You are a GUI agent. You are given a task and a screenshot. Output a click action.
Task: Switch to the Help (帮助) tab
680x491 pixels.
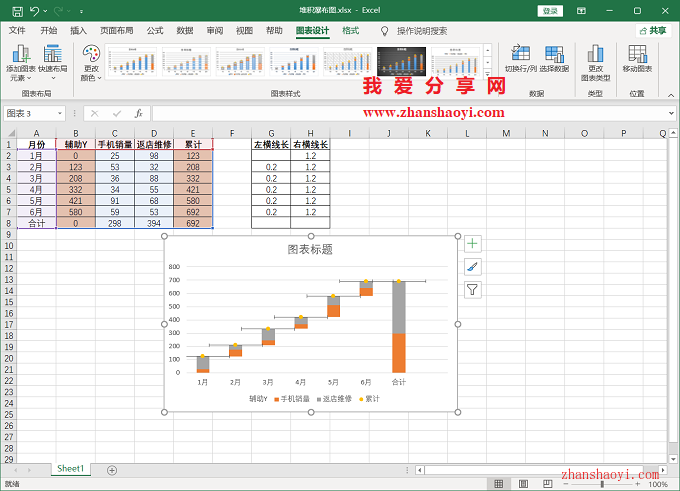[x=274, y=30]
